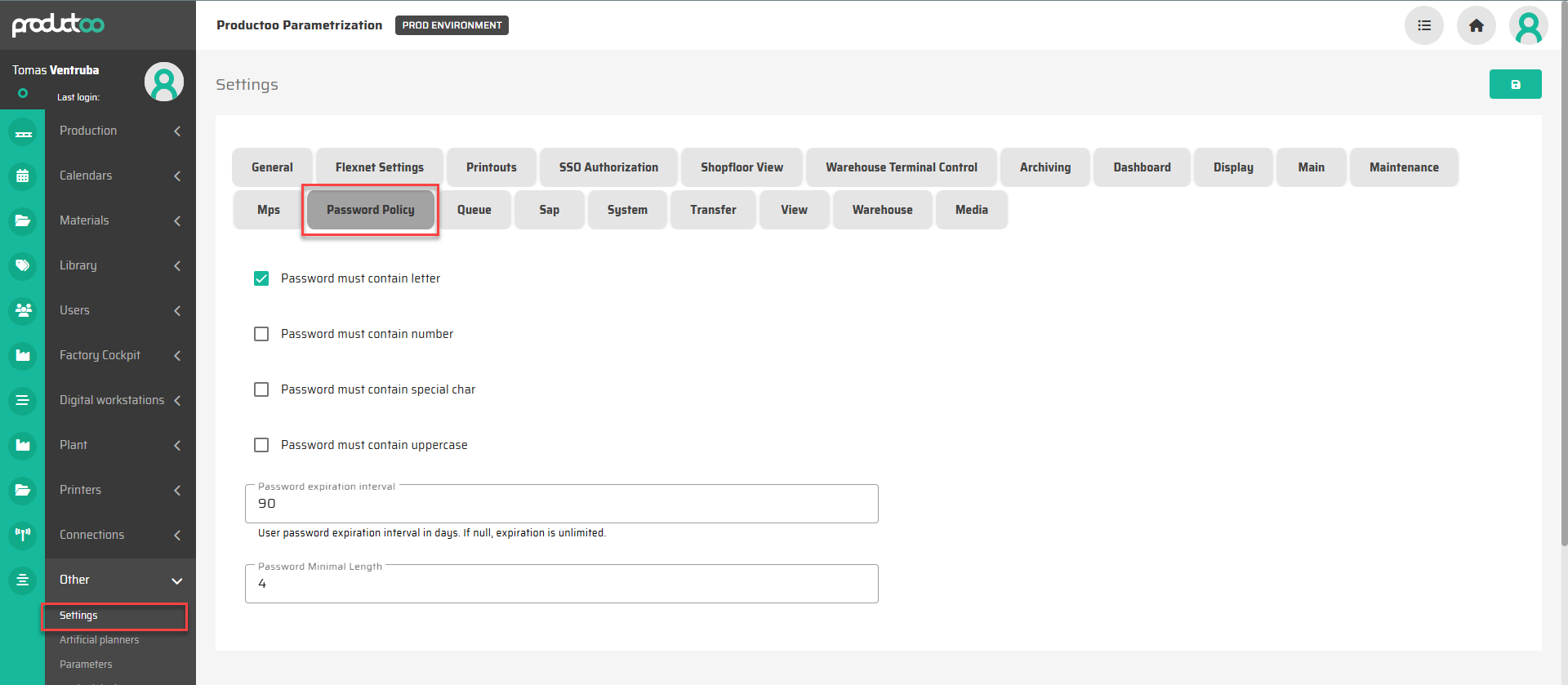Screen dimensions: 1568x685
Task: Enable Password must contain number checkbox
Action: [261, 334]
